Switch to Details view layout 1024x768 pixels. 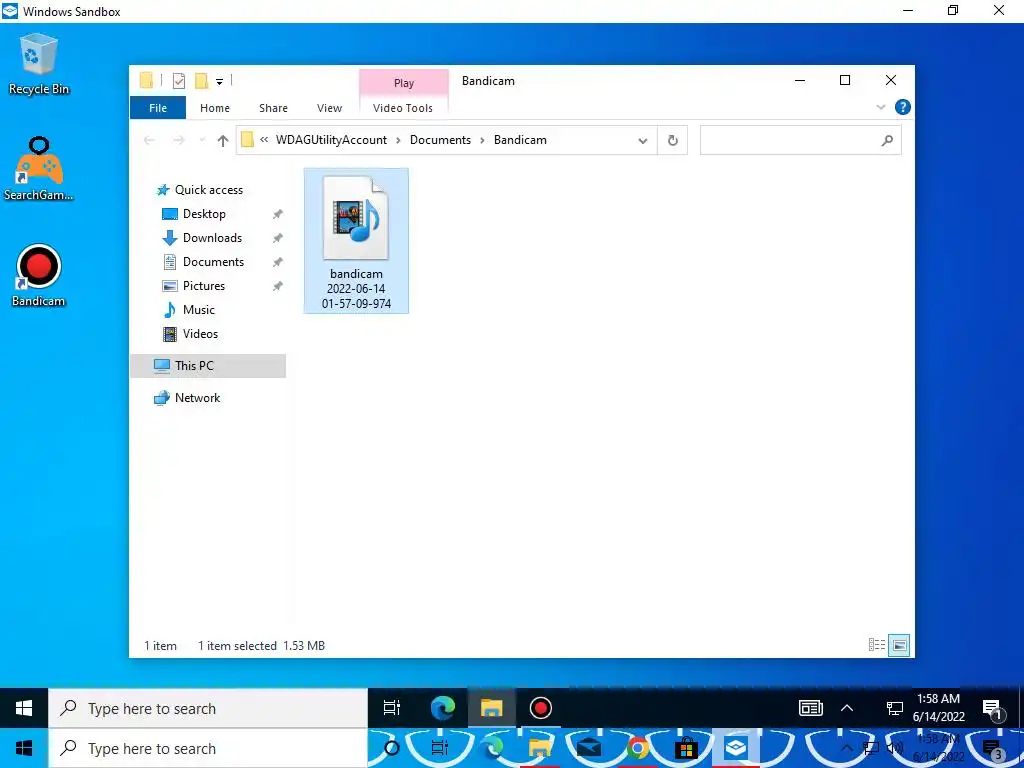click(876, 645)
